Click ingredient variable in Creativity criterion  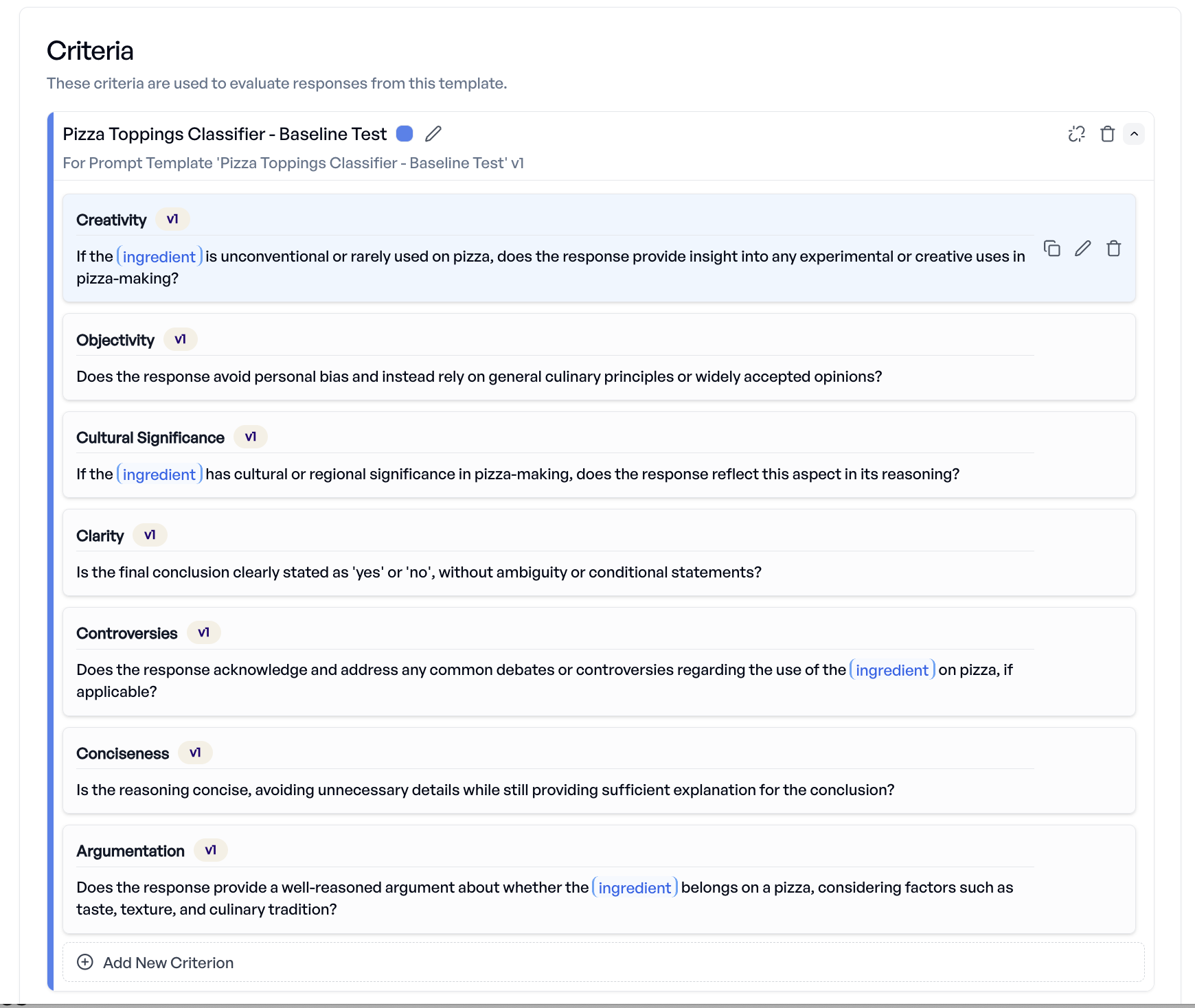coord(159,256)
